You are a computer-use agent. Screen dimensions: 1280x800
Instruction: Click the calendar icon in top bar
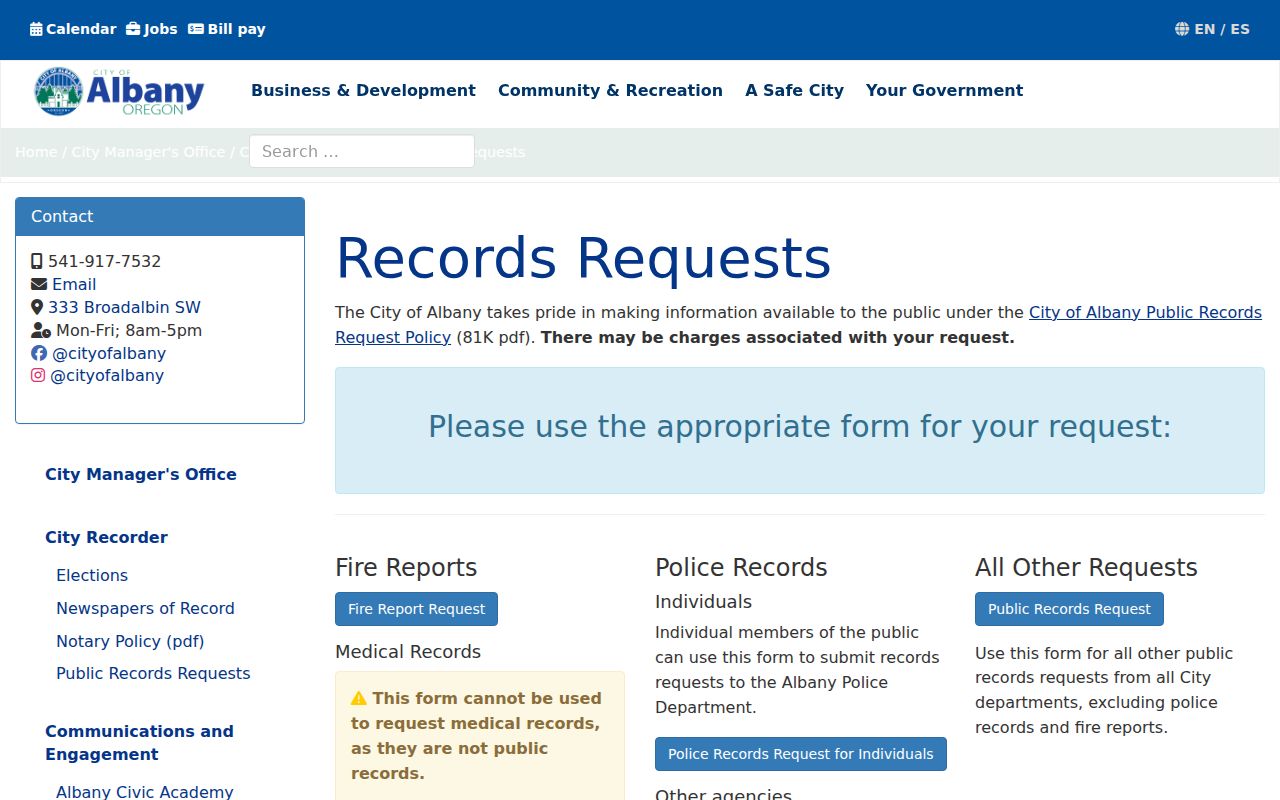36,29
